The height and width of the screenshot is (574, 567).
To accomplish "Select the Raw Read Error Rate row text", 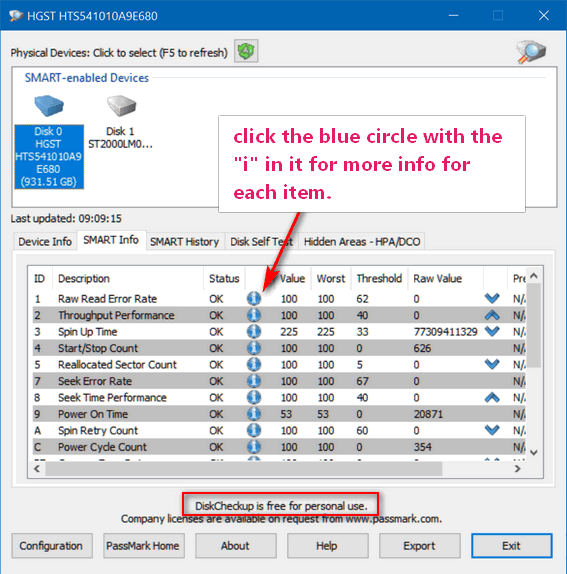I will pyautogui.click(x=107, y=299).
